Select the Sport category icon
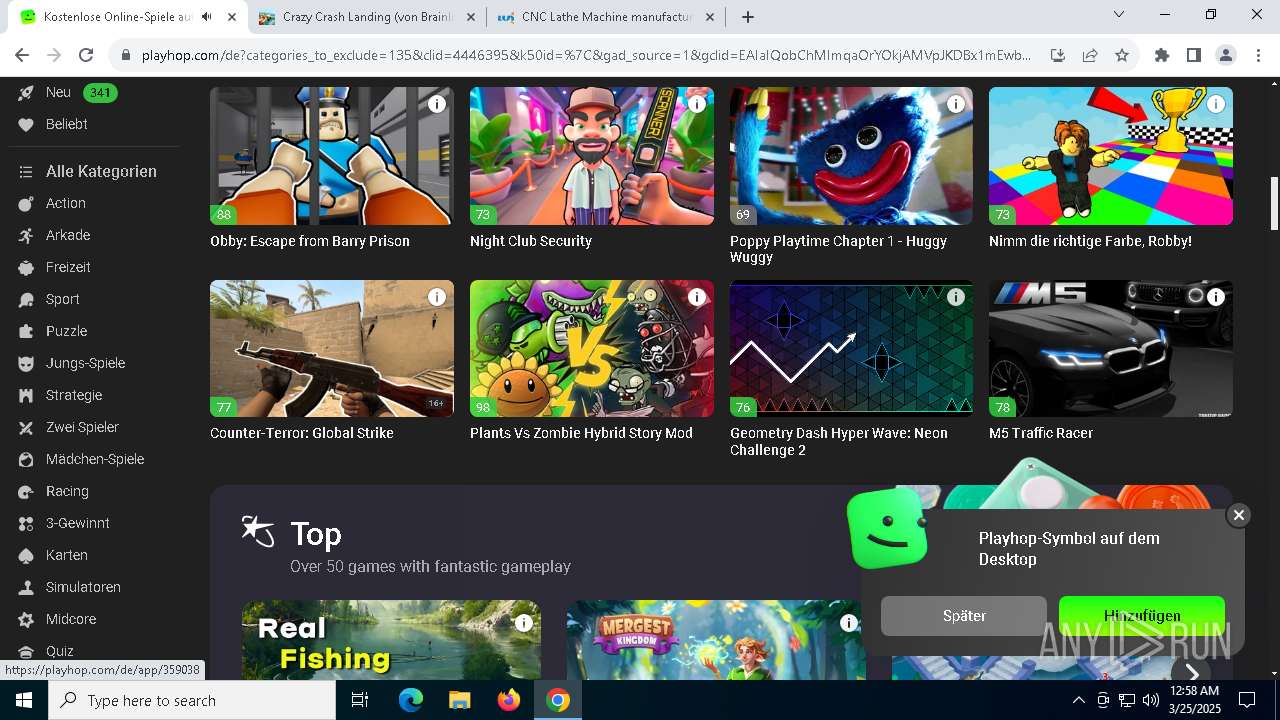Screen dimensions: 1280x720 [x=26, y=299]
